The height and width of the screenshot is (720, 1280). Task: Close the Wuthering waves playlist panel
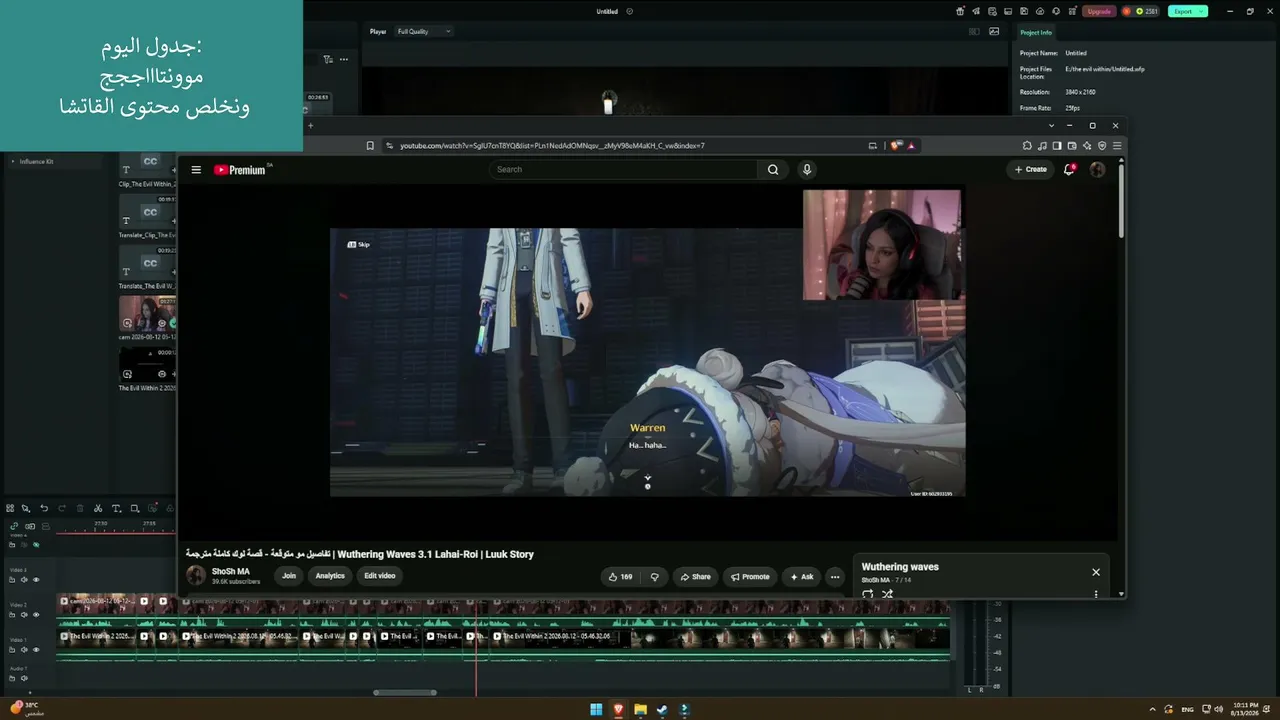point(1096,572)
